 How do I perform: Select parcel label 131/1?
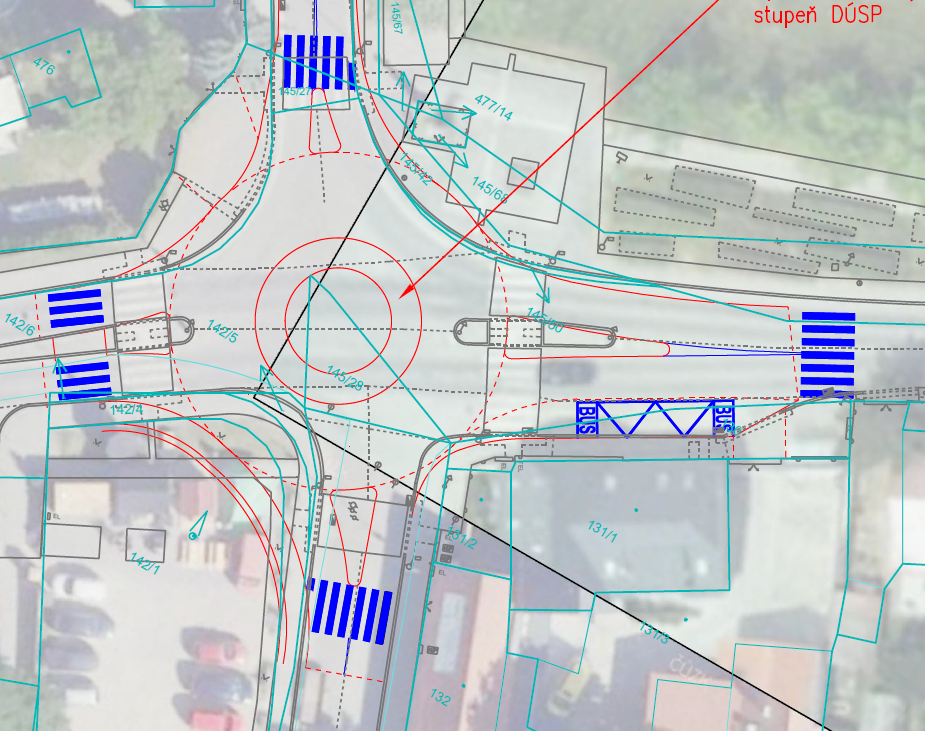tap(602, 530)
